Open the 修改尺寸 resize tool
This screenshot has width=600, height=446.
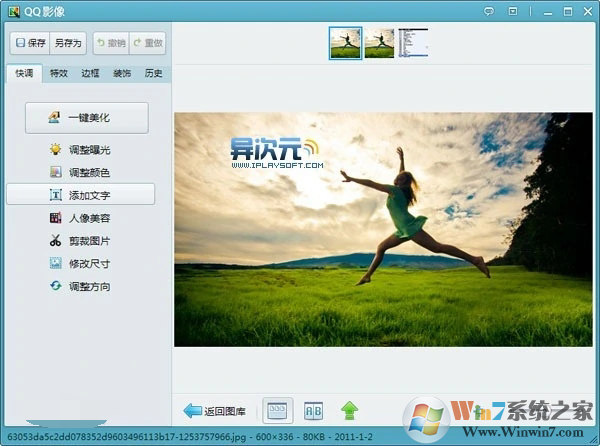pos(80,264)
